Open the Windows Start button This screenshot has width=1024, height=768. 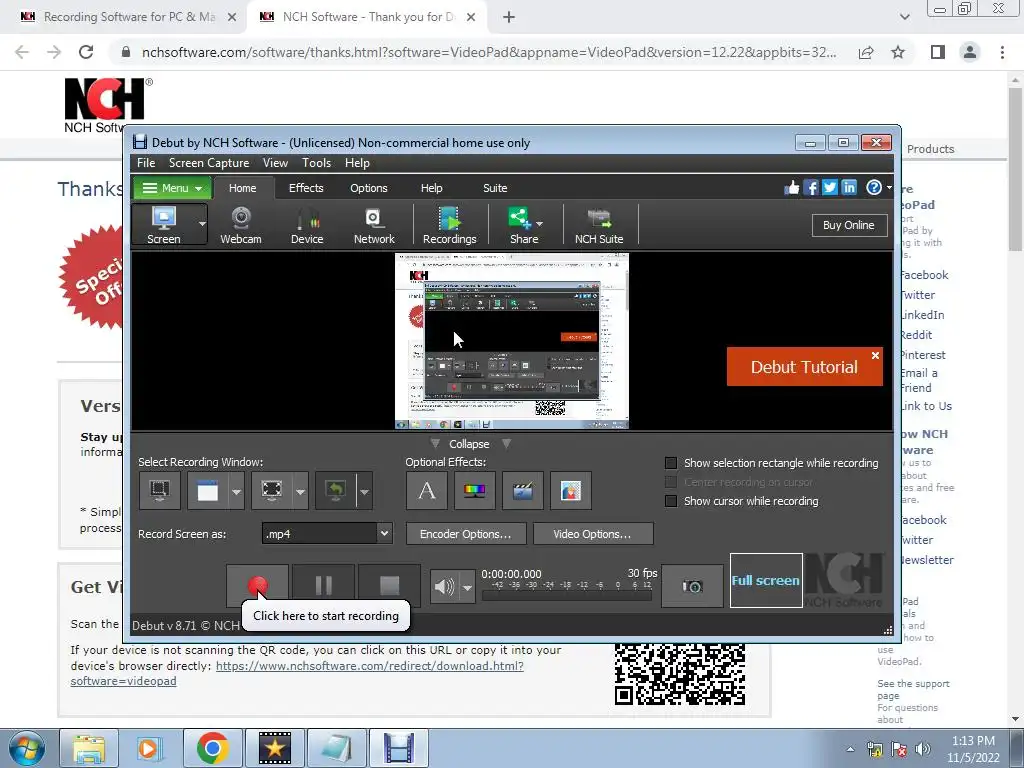(27, 748)
